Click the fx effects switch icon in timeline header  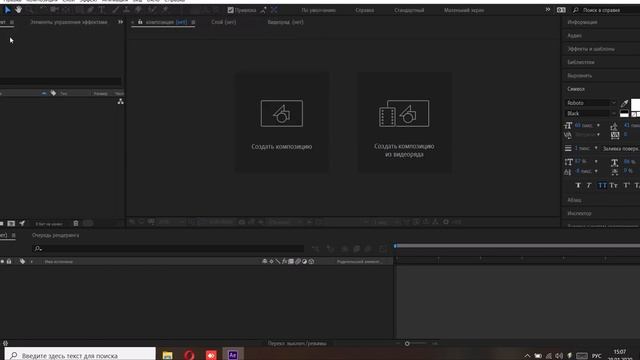tap(284, 261)
